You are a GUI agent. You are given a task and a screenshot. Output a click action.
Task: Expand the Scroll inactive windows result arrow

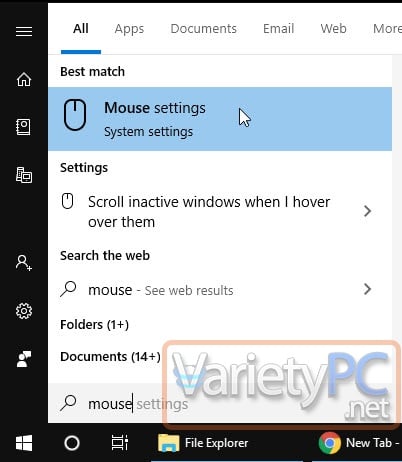pos(367,211)
